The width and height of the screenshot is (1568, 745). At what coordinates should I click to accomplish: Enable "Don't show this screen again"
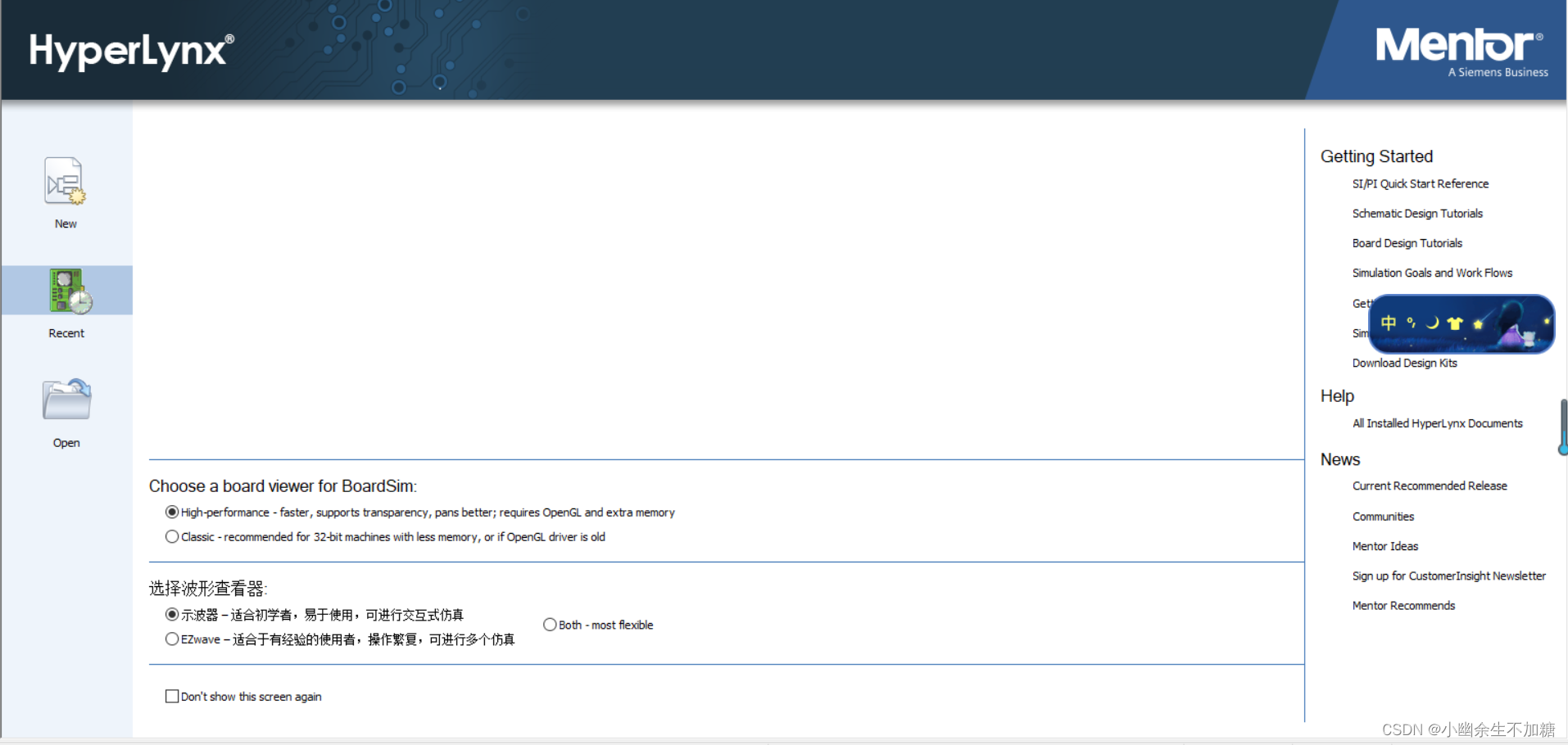172,696
